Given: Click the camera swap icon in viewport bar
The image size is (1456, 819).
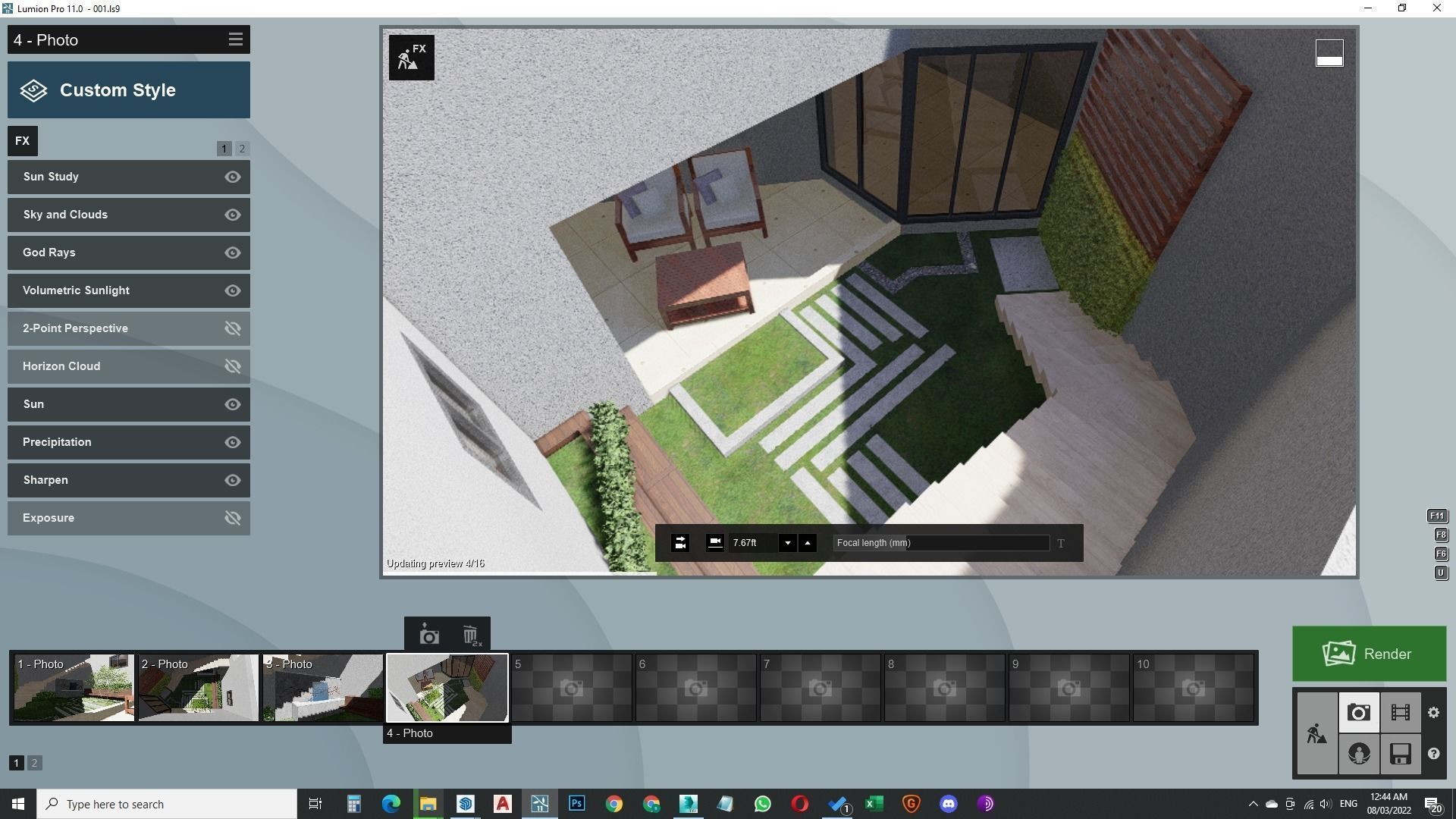Looking at the screenshot, I should tap(680, 543).
